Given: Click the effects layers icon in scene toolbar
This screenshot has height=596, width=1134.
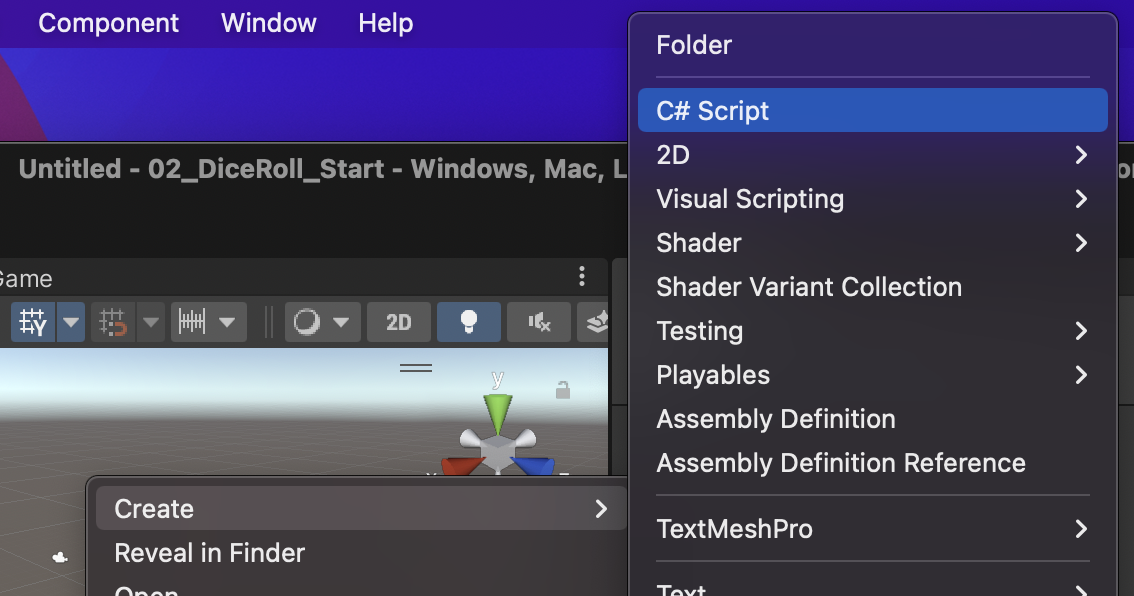Looking at the screenshot, I should click(x=597, y=322).
